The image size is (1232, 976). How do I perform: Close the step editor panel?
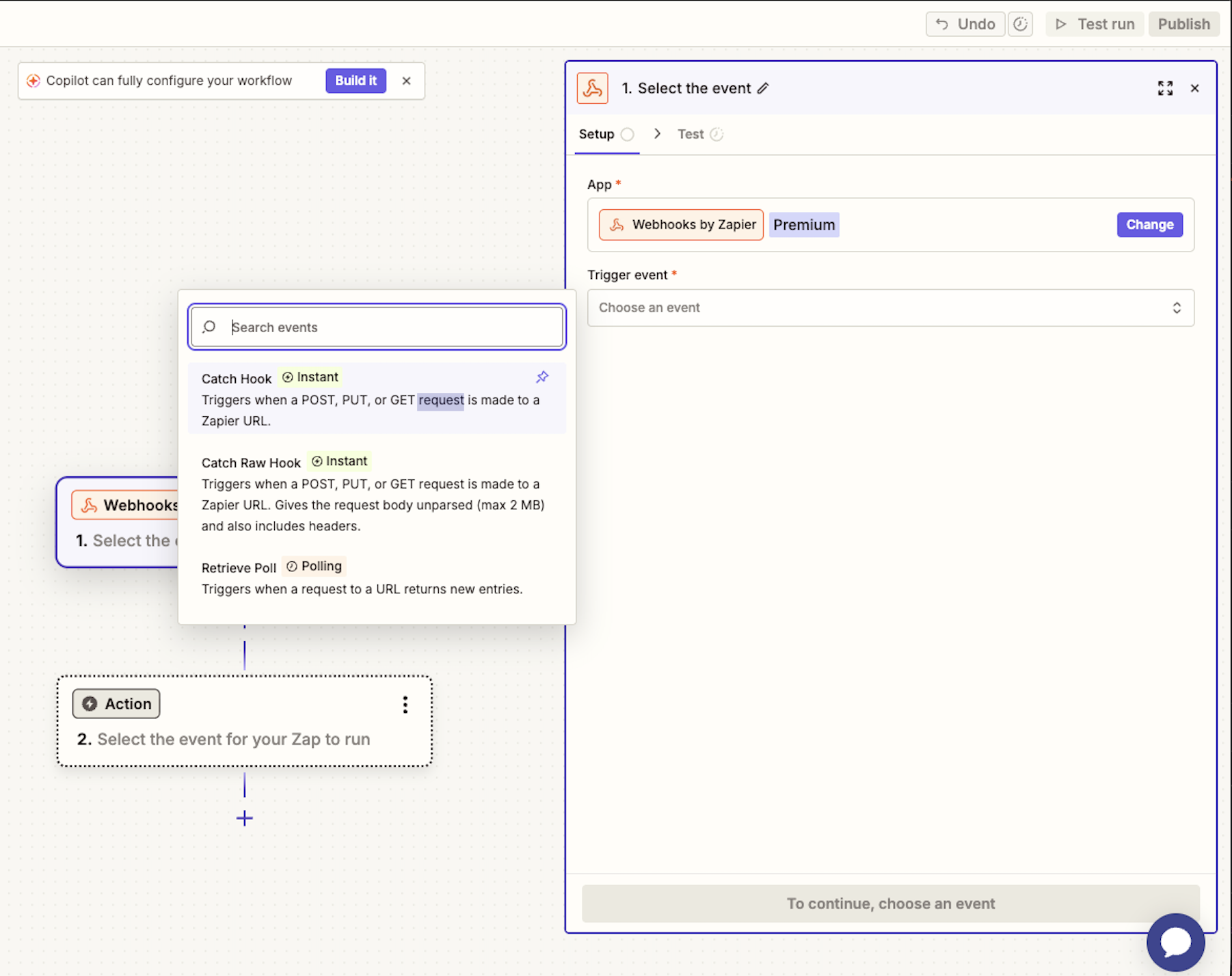point(1194,88)
